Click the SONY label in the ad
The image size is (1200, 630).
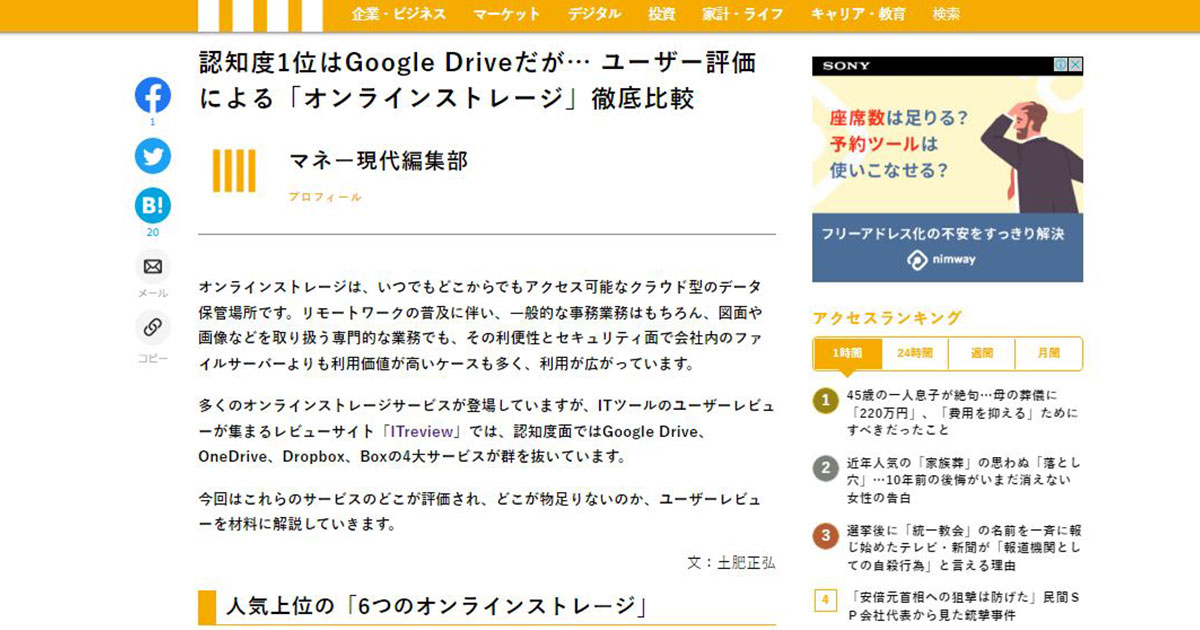pos(846,65)
